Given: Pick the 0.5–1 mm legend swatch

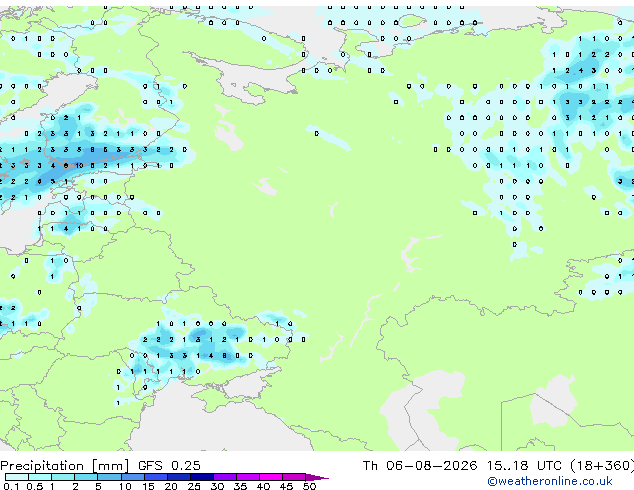Looking at the screenshot, I should tap(40, 477).
